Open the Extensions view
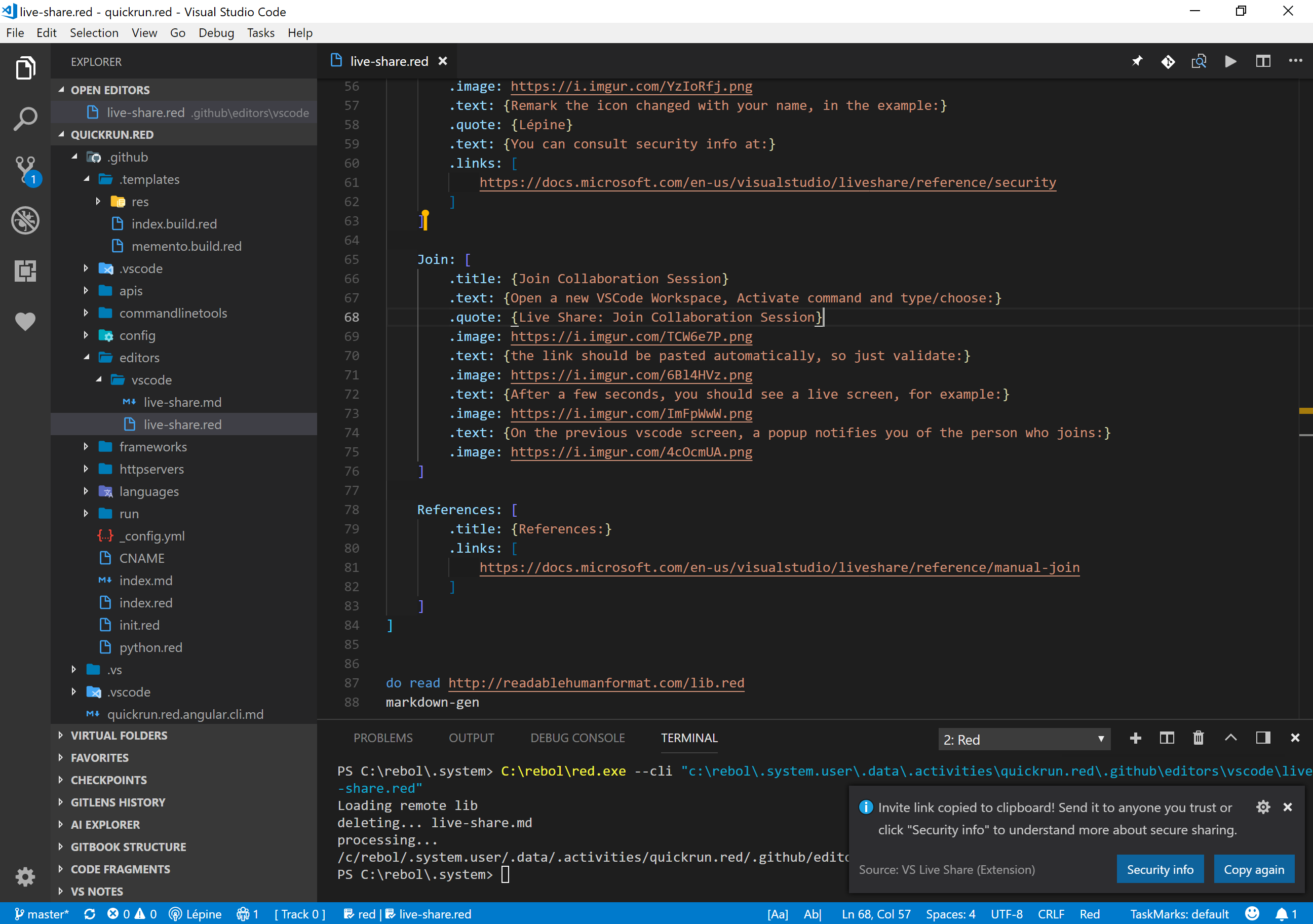Screen dimensions: 1313x924 tap(25, 271)
